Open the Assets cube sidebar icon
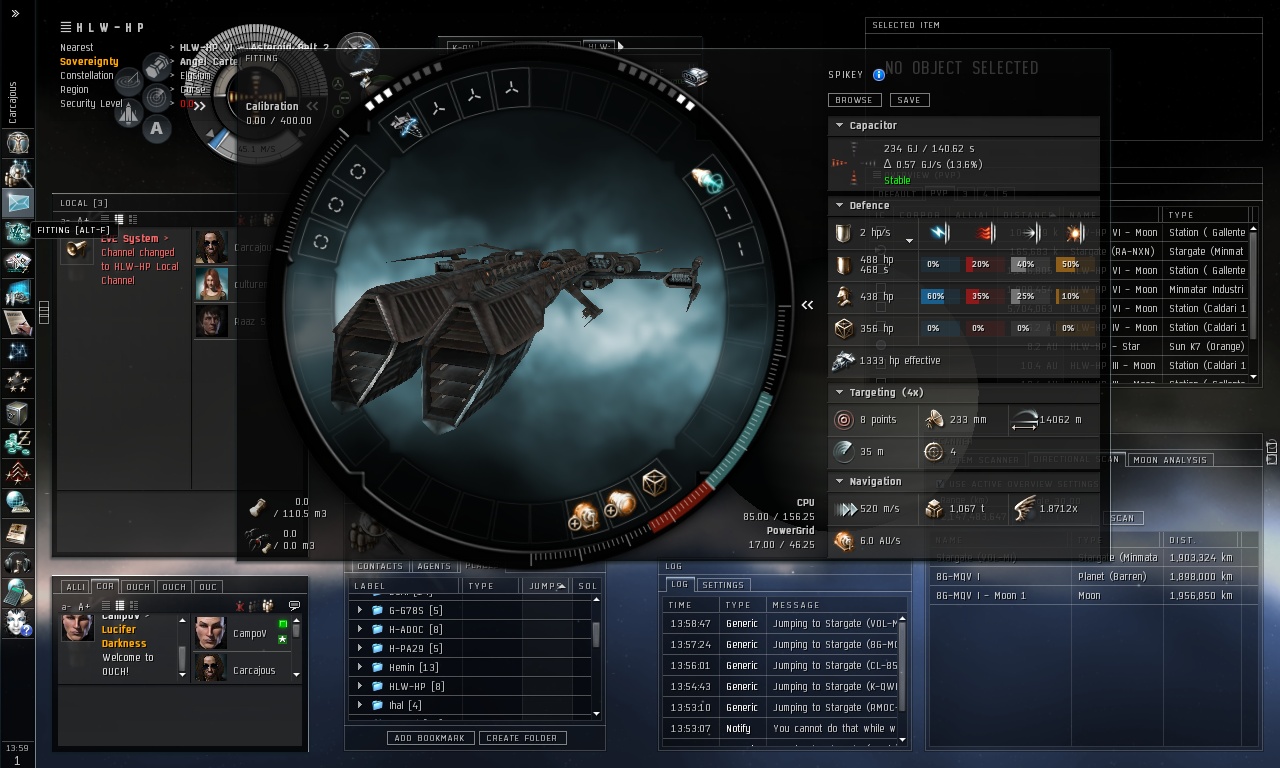 (x=18, y=413)
